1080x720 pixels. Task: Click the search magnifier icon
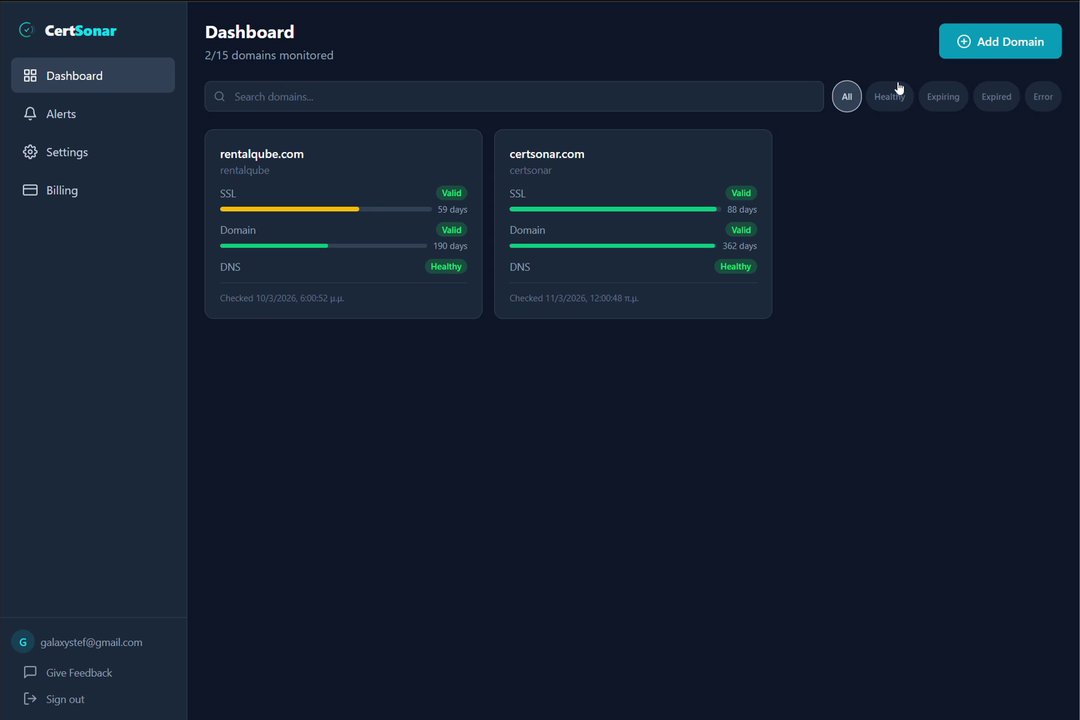tap(219, 96)
